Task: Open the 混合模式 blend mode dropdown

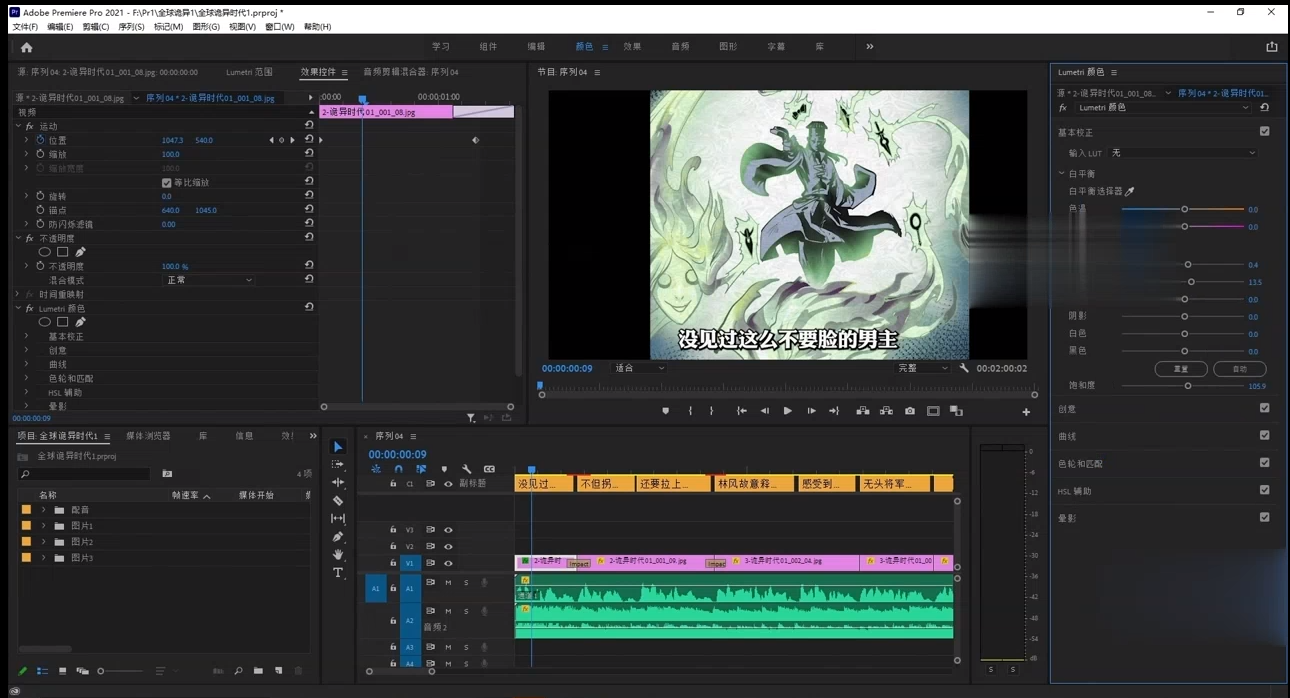Action: (x=208, y=280)
